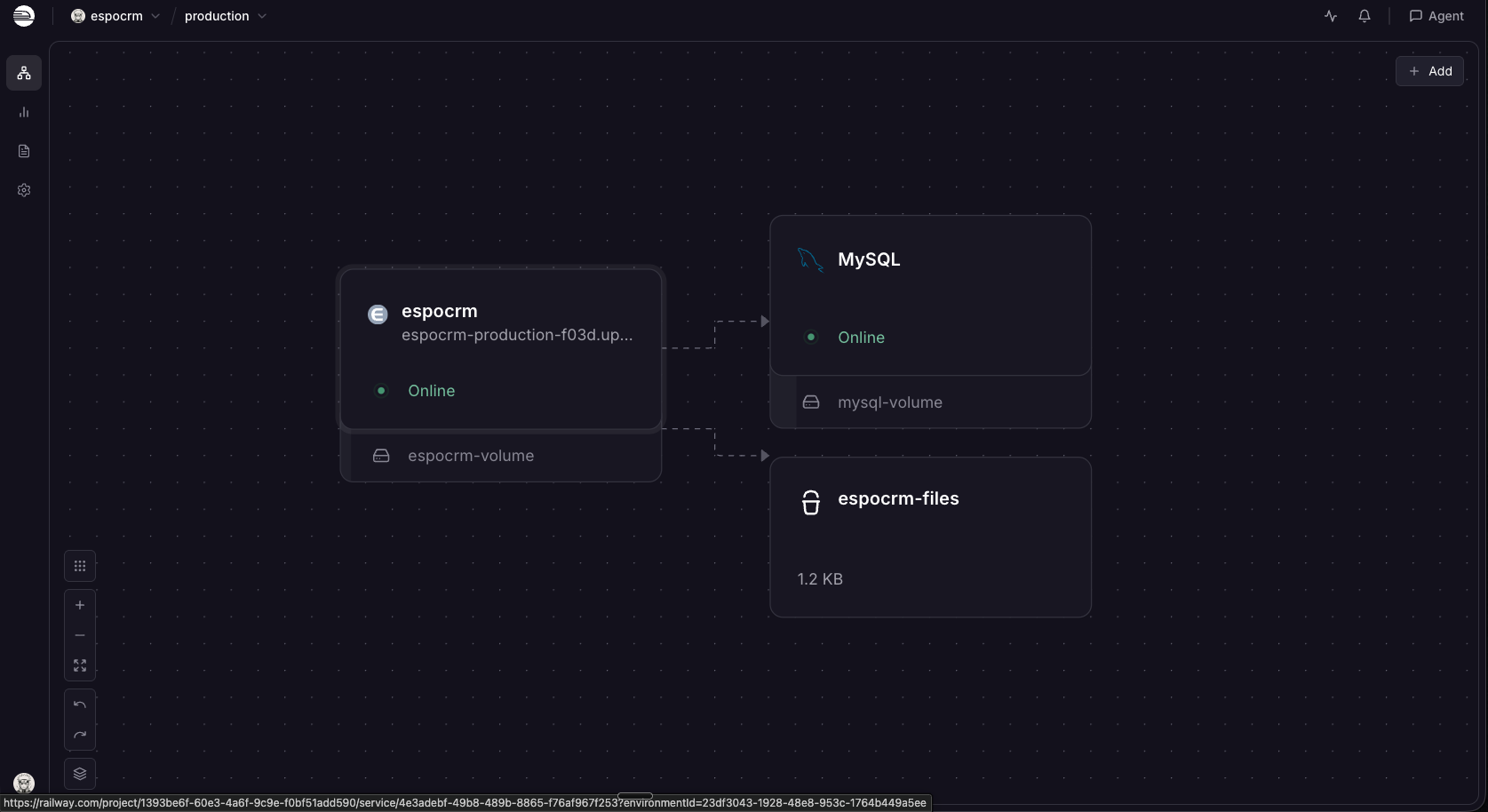Toggle the canvas grid dots button
The width and height of the screenshot is (1488, 812).
tap(80, 566)
